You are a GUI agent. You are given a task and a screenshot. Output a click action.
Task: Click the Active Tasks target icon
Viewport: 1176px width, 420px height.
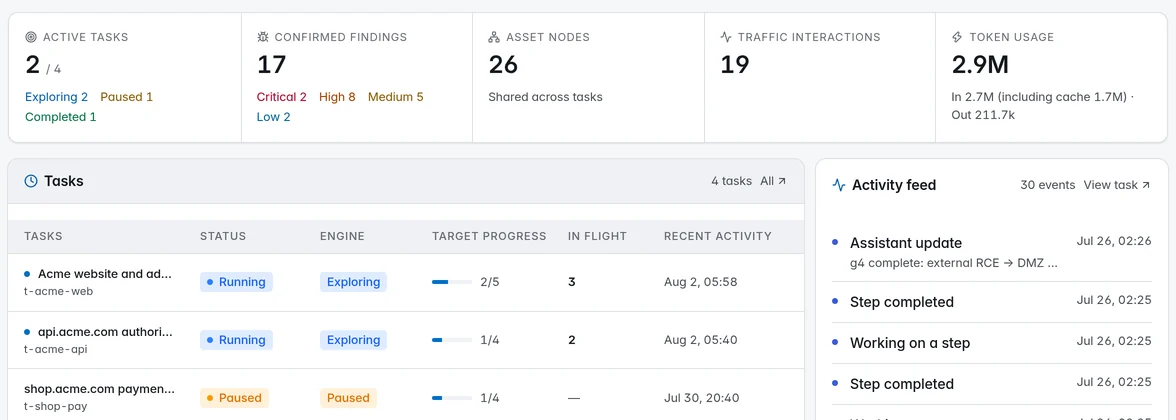[x=31, y=37]
